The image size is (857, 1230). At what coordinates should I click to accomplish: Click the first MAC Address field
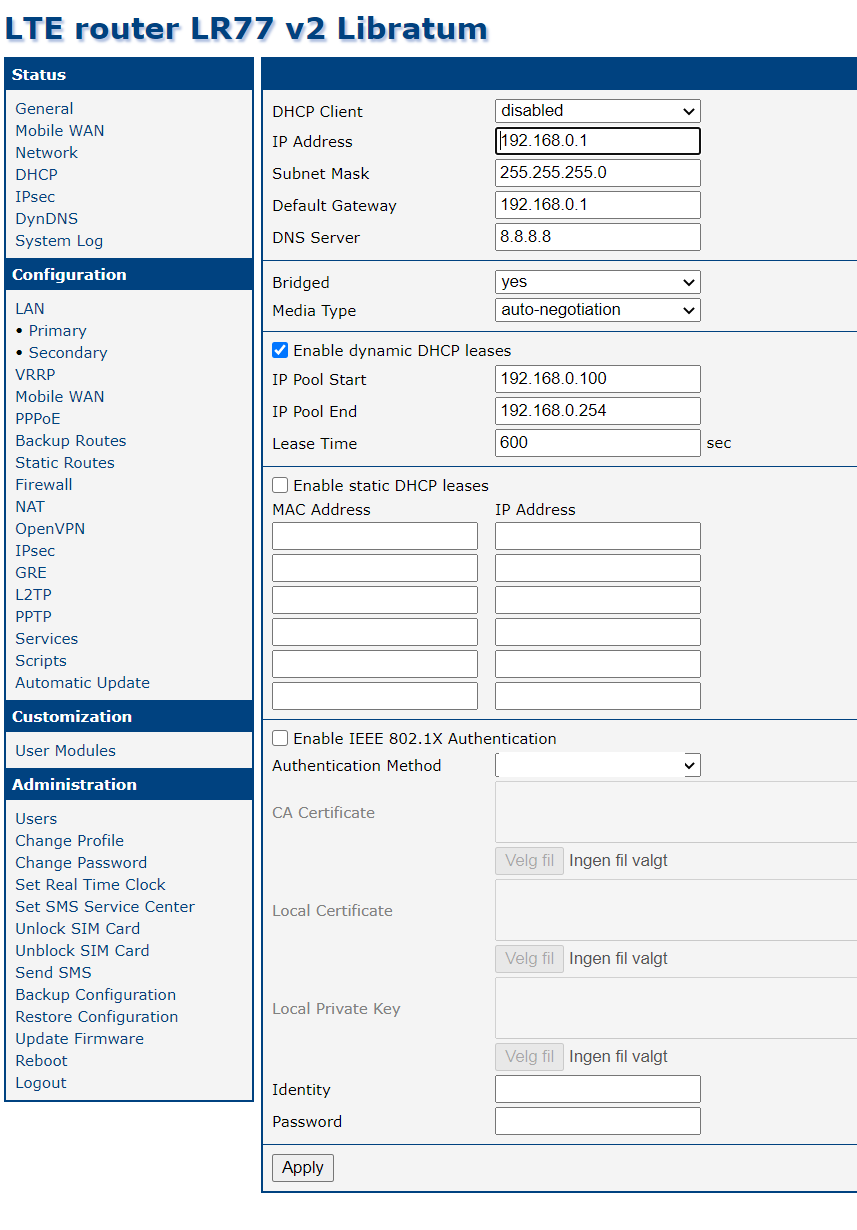point(375,536)
